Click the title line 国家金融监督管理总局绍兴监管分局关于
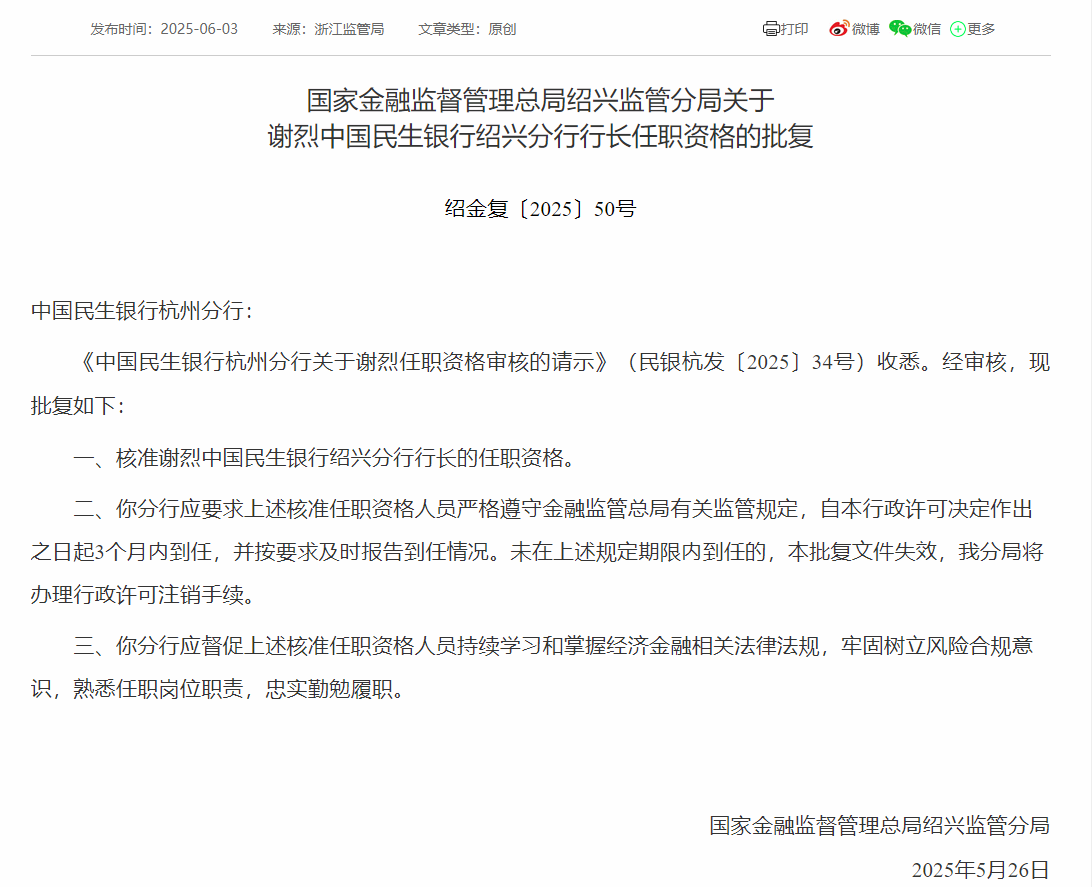Viewport: 1092px width, 887px height. (540, 100)
